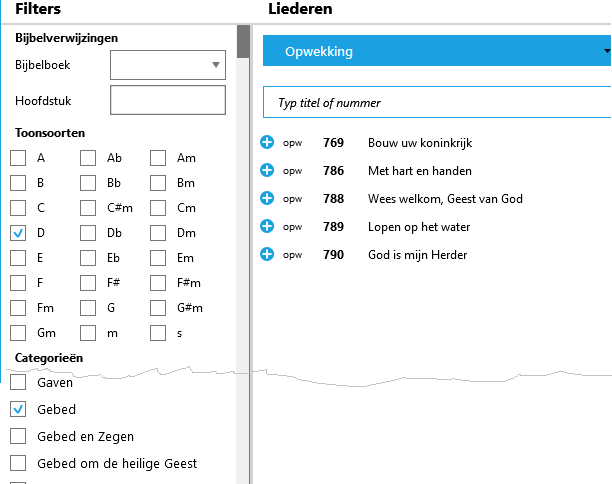Uncheck the D key filter
This screenshot has height=484, width=612.
[x=18, y=233]
